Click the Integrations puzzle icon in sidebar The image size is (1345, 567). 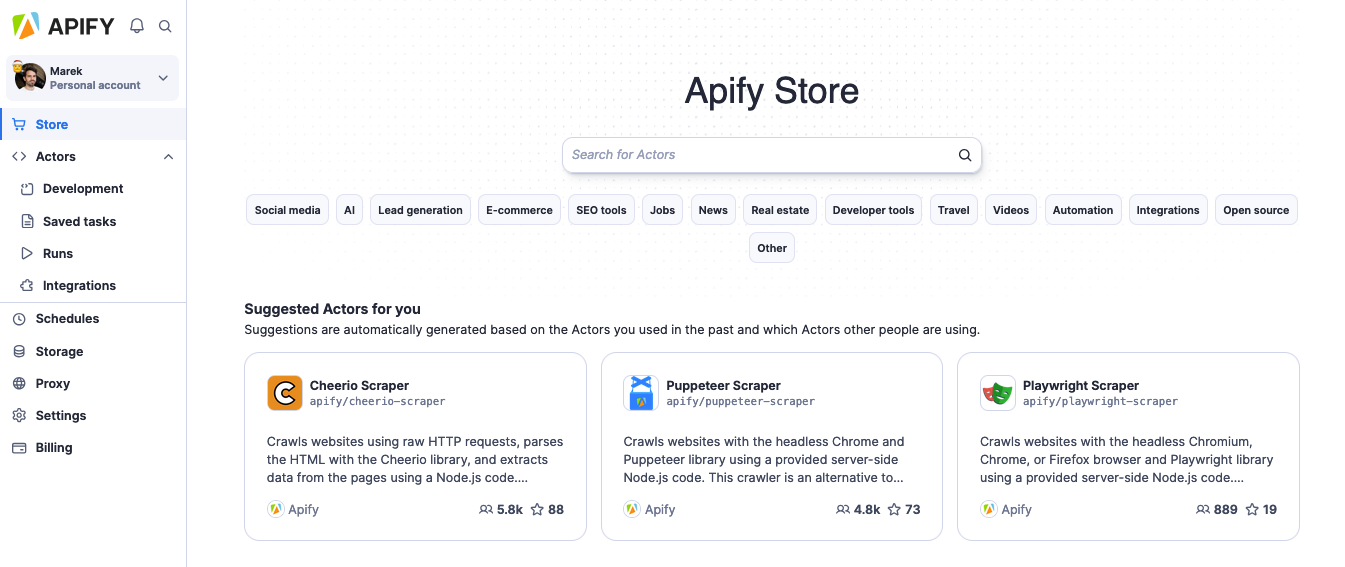pyautogui.click(x=27, y=286)
